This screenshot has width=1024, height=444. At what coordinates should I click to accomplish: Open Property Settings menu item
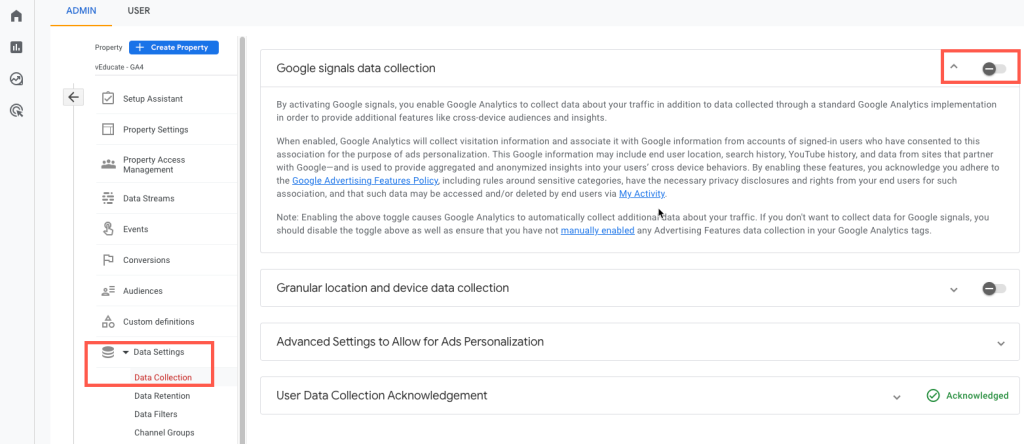point(155,129)
